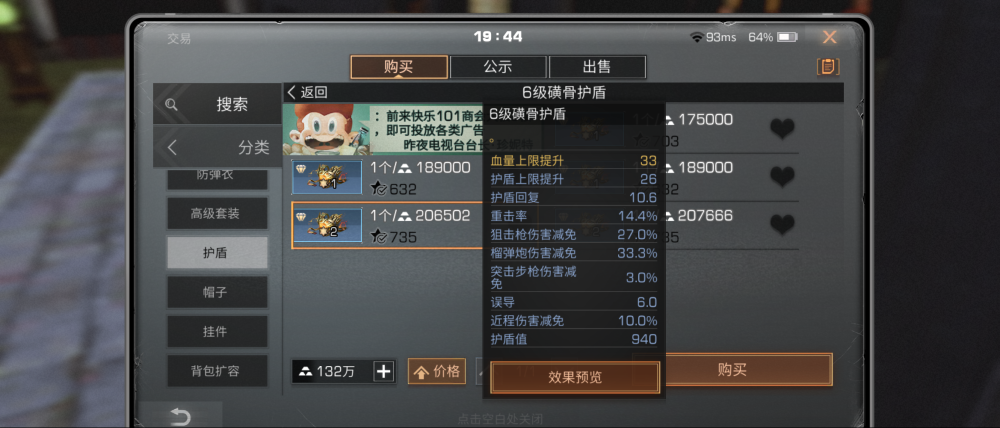
Task: Click the magnifier search icon
Action: pyautogui.click(x=171, y=105)
